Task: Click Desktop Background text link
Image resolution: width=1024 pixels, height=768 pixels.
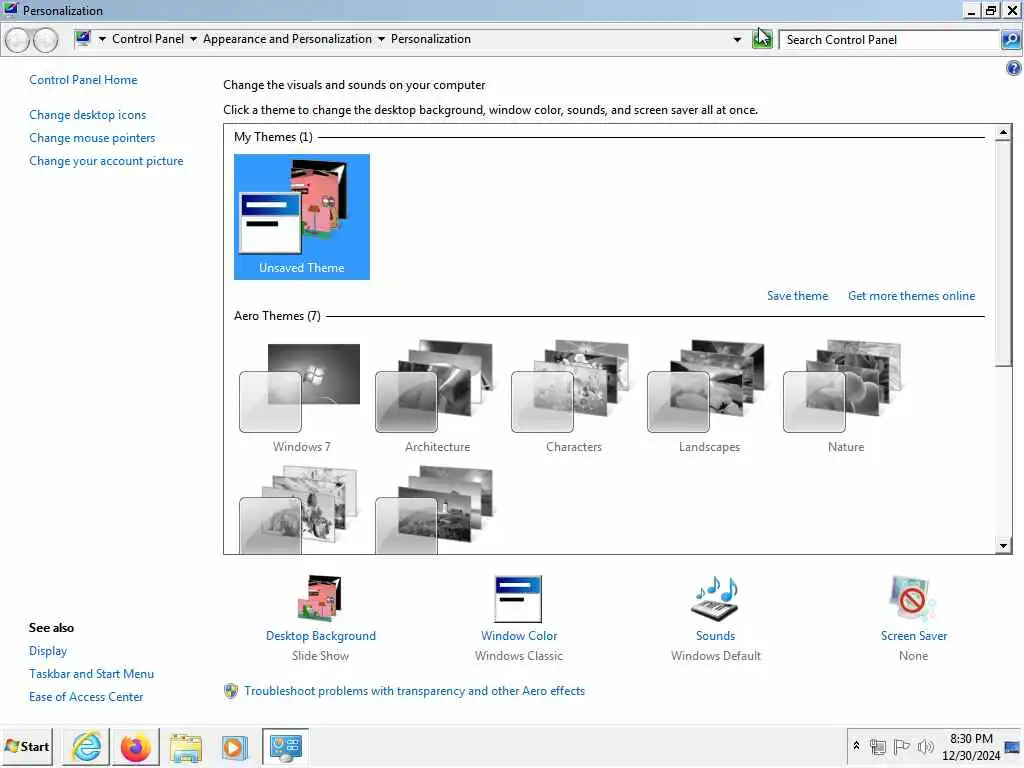Action: click(x=321, y=636)
